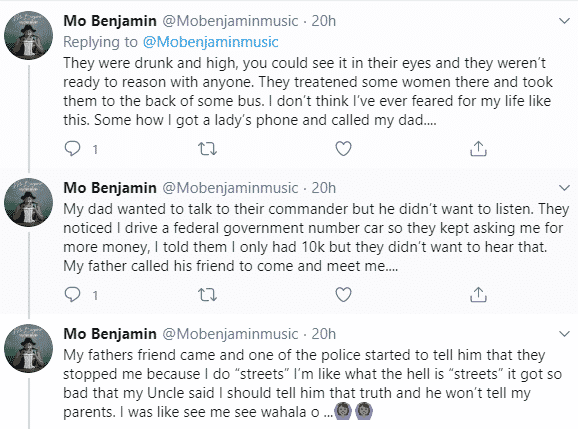Retweet the tweet about federal government car
The width and height of the screenshot is (578, 429).
click(208, 295)
